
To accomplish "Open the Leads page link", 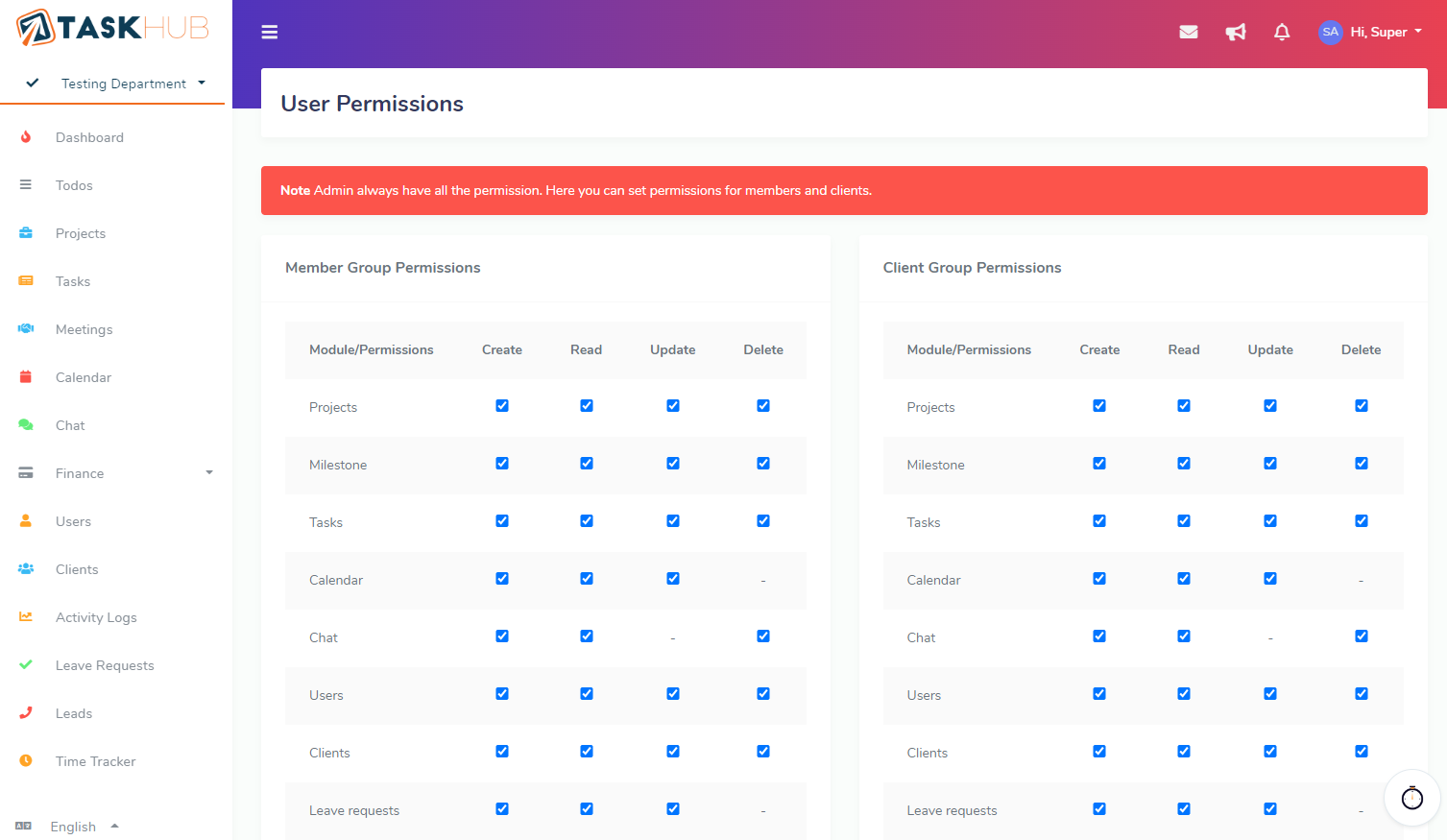I will click(74, 713).
